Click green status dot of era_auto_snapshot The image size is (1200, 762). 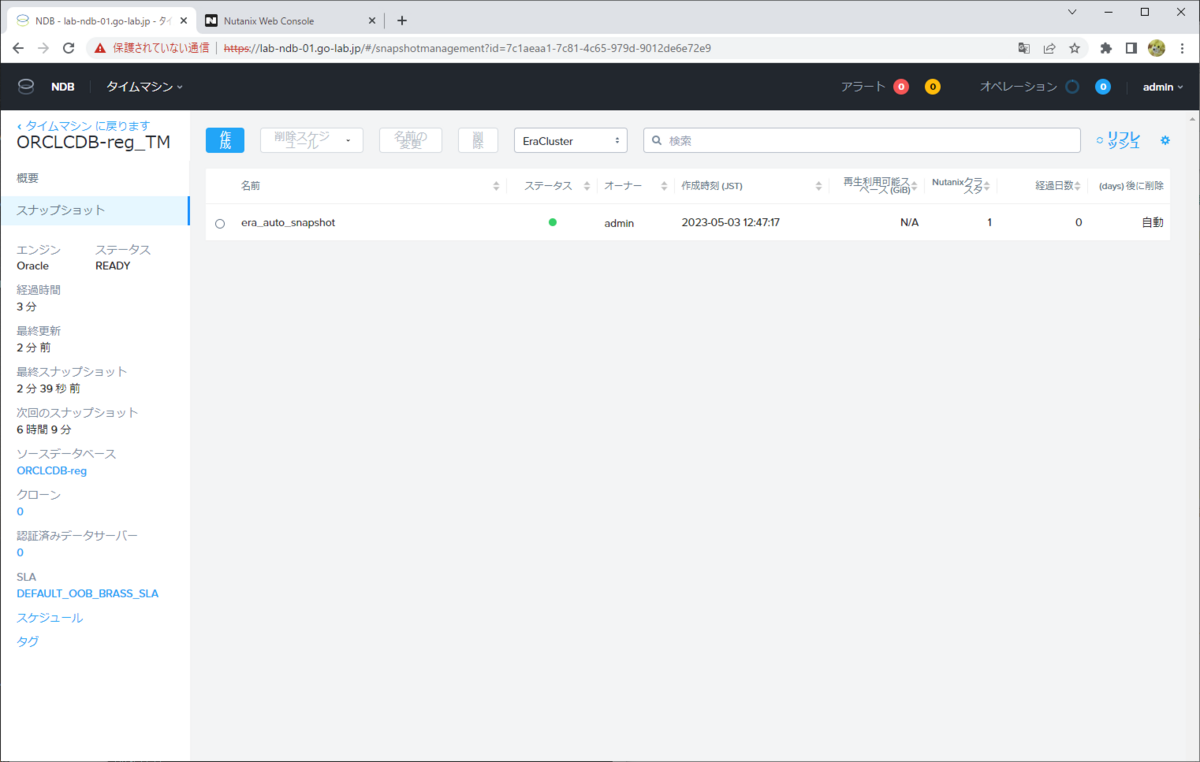click(x=552, y=222)
